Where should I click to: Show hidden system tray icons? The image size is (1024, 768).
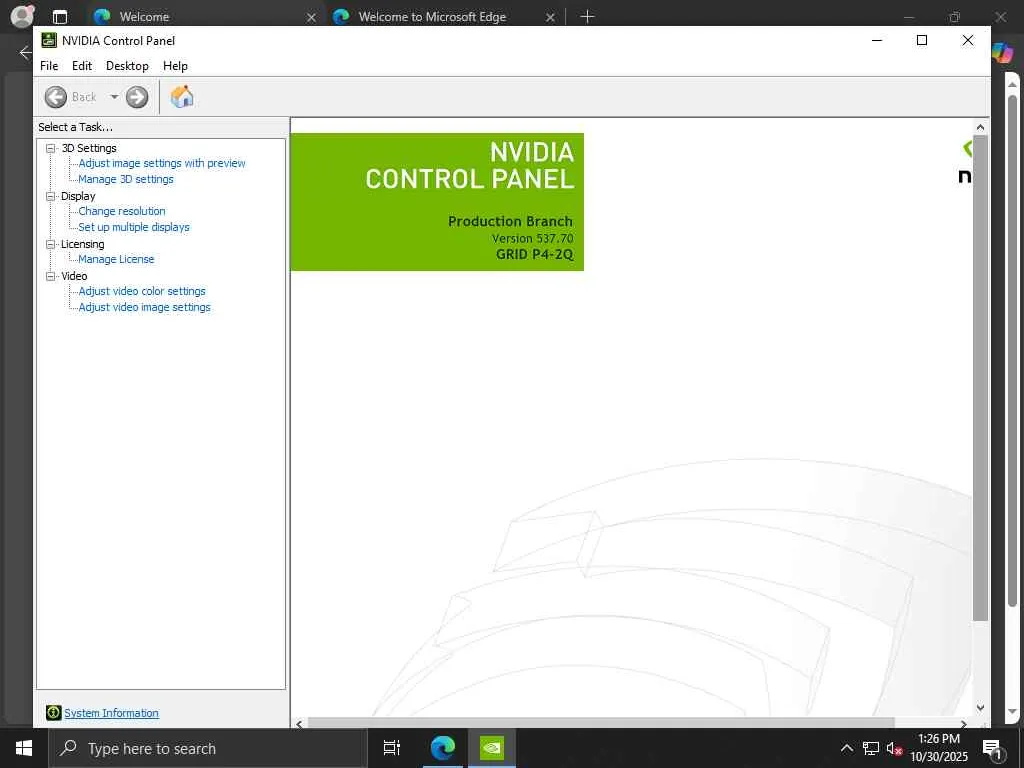click(x=847, y=748)
